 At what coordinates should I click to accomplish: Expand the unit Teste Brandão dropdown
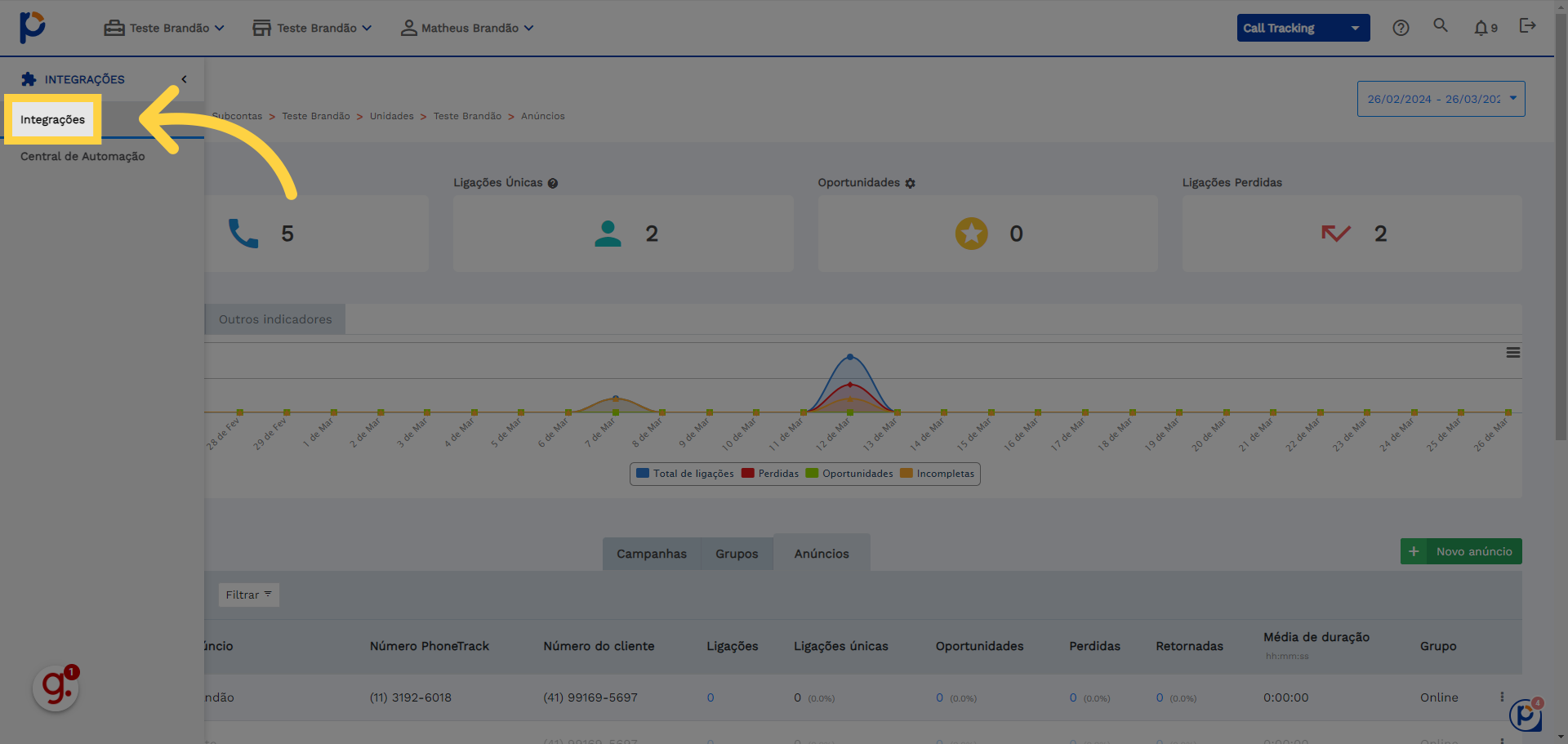coord(312,28)
